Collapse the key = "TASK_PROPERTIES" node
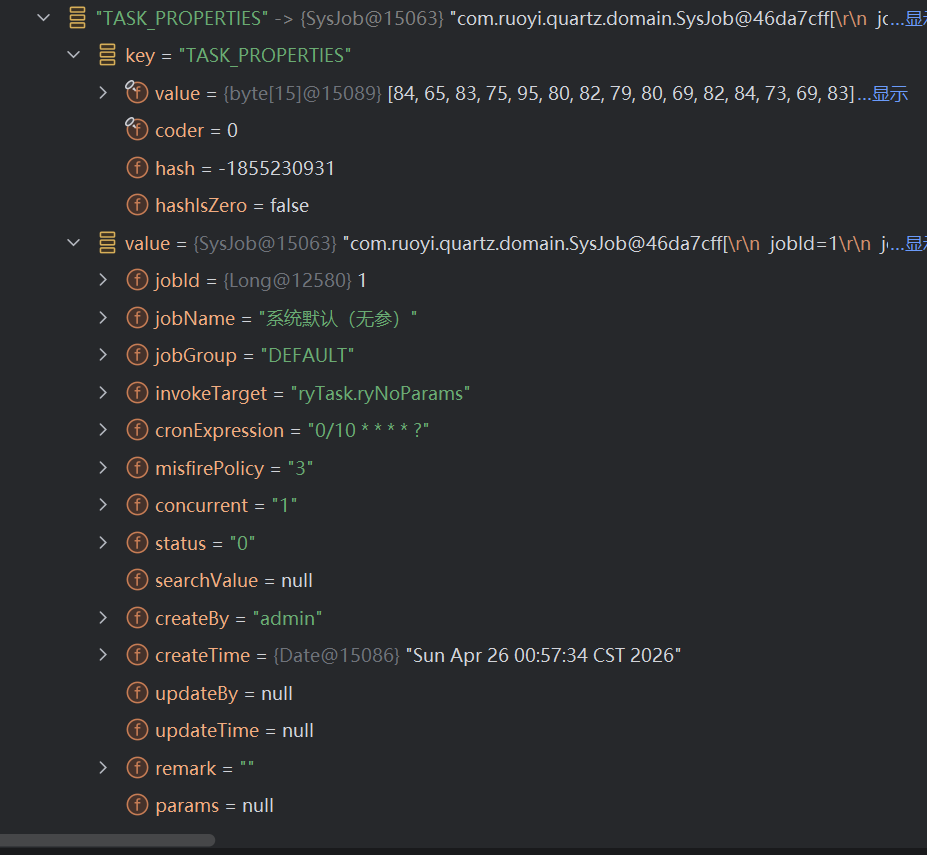 click(73, 55)
